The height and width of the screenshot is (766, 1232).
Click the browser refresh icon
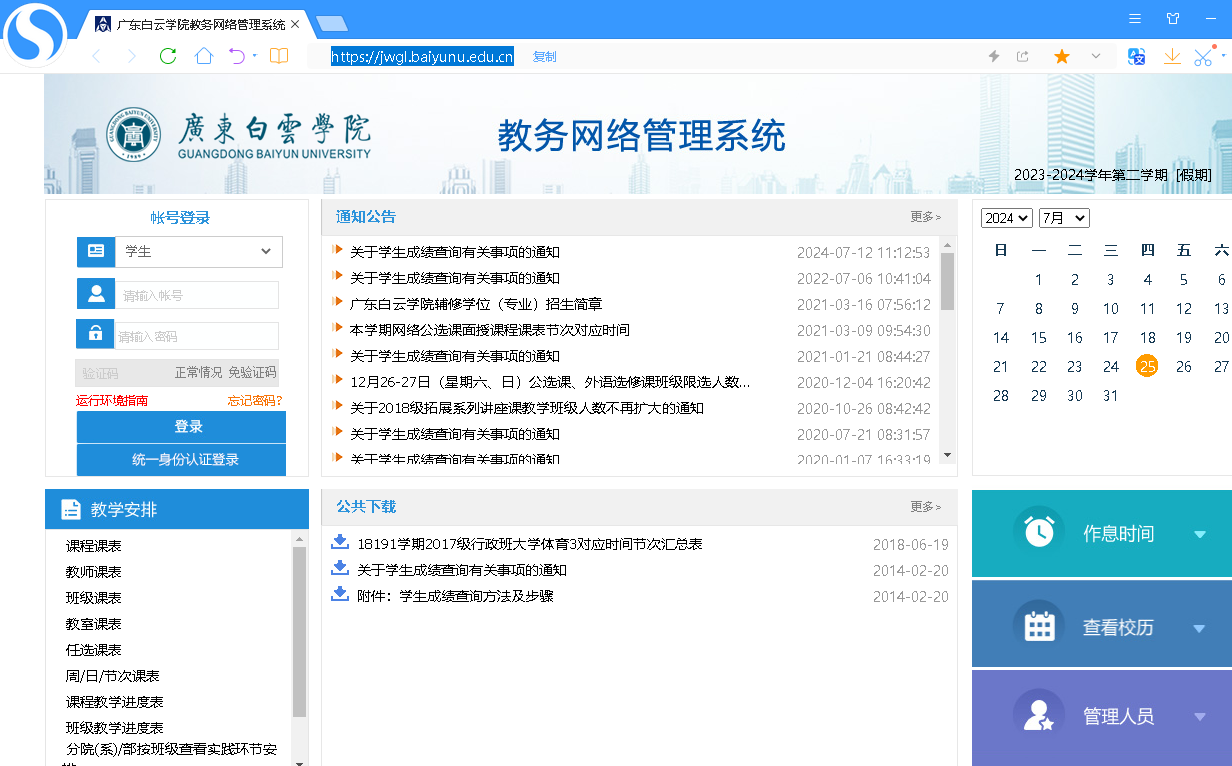[168, 56]
